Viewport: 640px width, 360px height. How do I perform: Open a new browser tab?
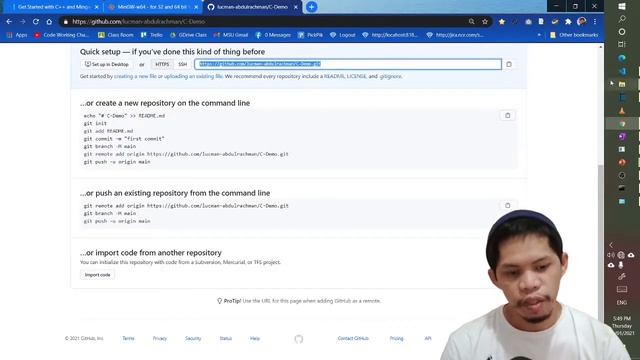[311, 7]
